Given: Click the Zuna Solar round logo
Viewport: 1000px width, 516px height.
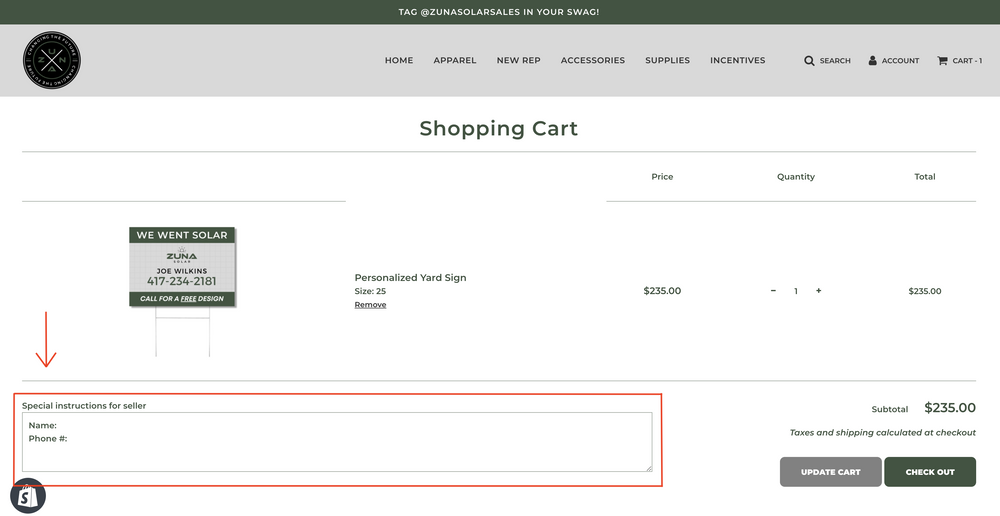Looking at the screenshot, I should click(x=52, y=61).
